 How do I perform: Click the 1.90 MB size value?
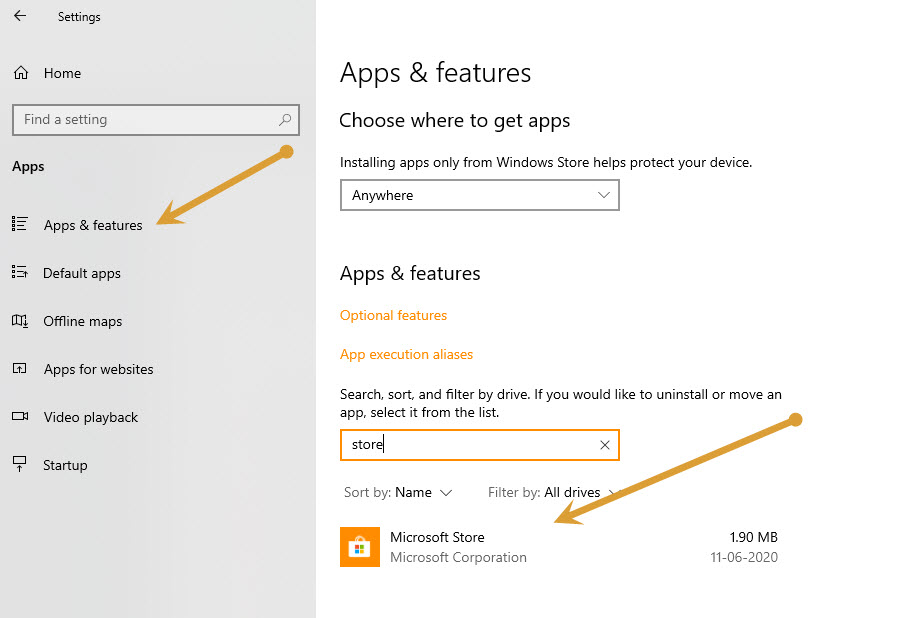coord(753,537)
